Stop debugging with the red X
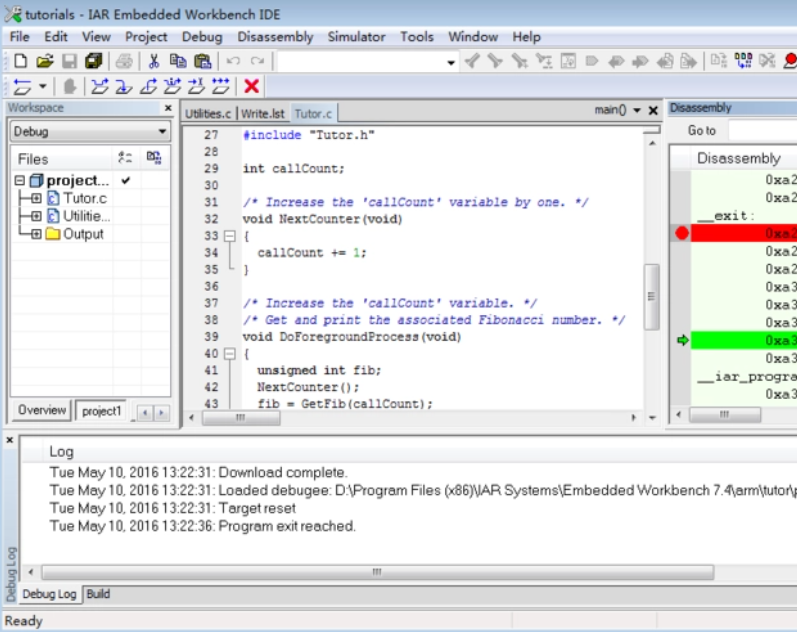 coord(252,87)
